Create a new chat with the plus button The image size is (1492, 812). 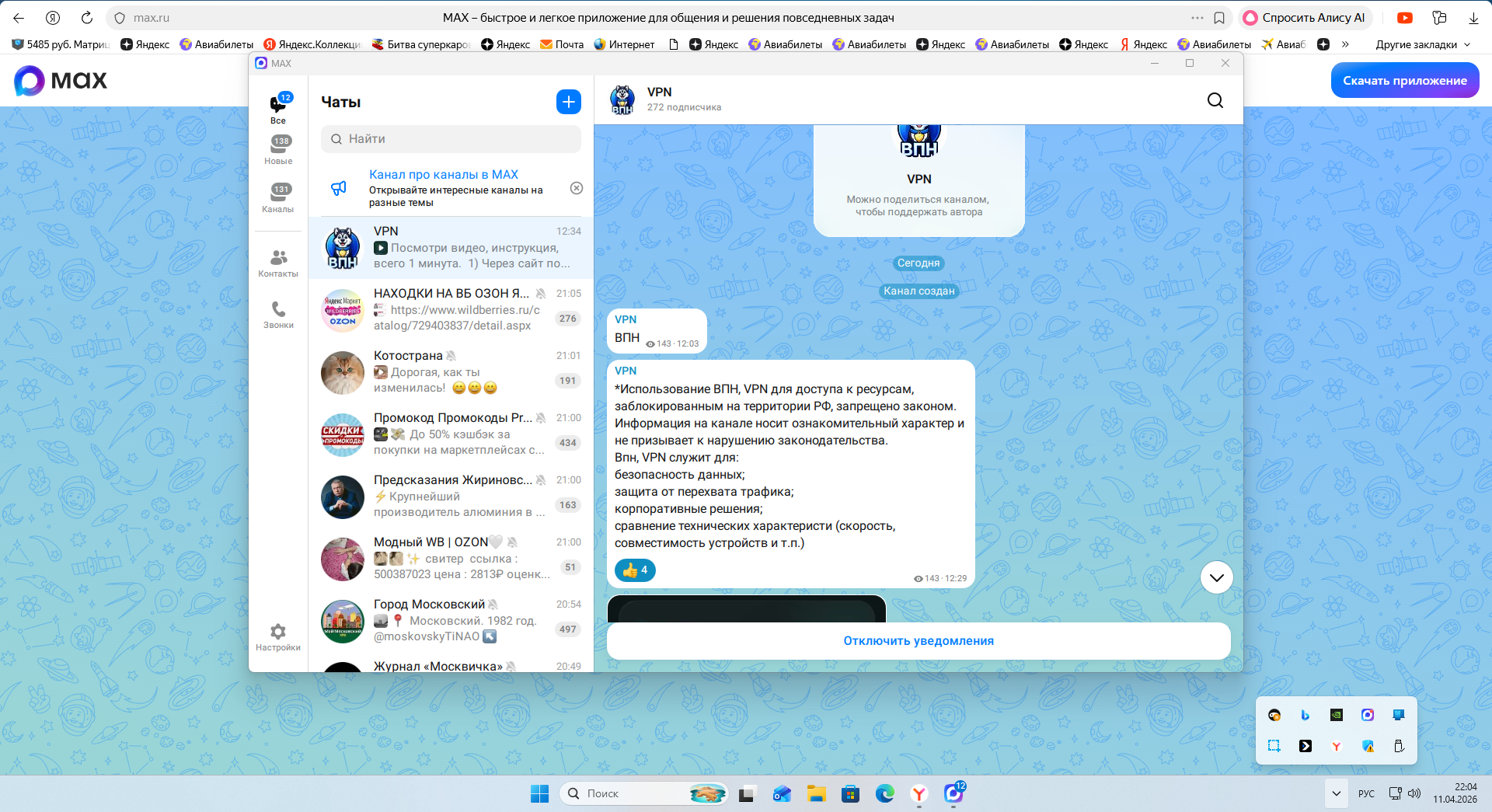pyautogui.click(x=569, y=102)
